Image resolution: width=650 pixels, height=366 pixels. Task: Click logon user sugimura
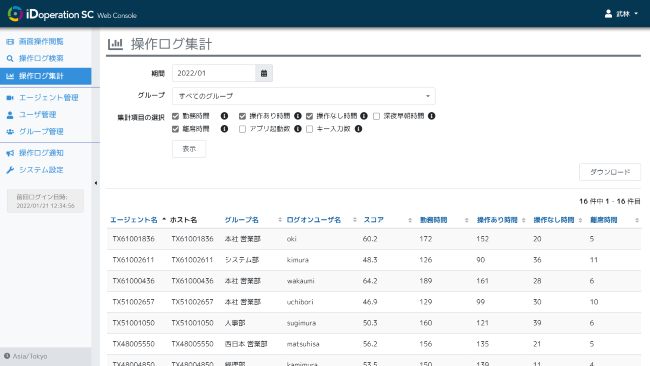[301, 323]
